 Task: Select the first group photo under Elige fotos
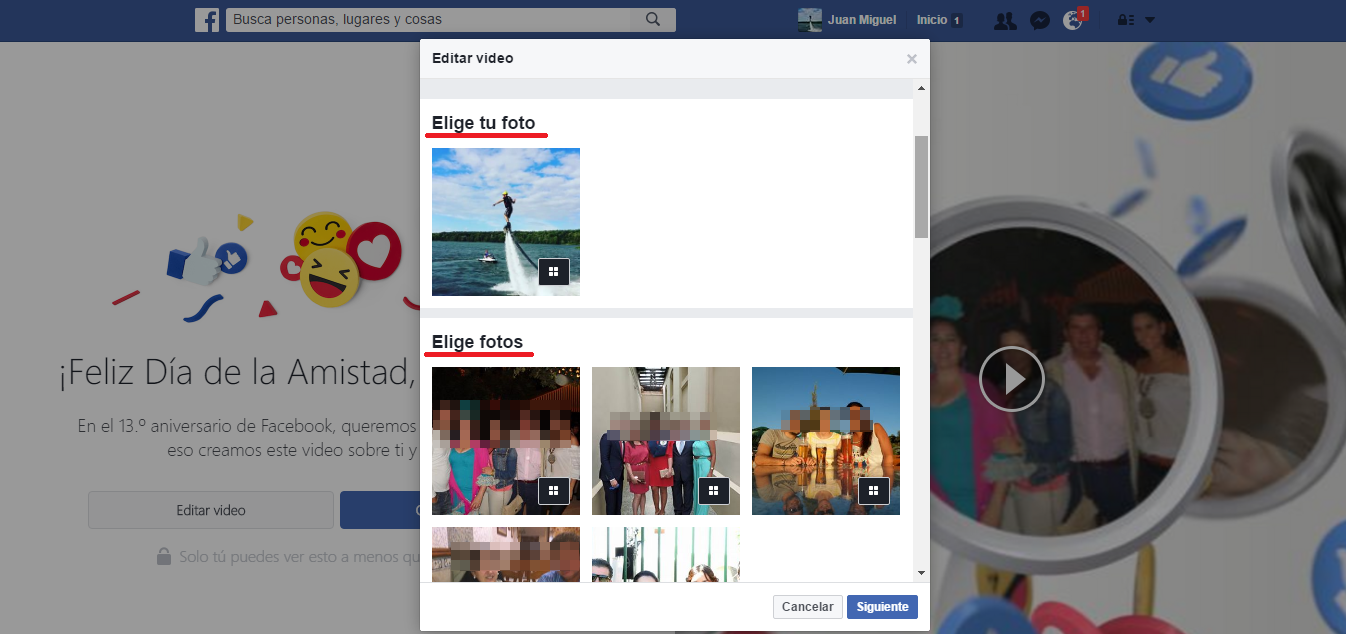(x=506, y=441)
